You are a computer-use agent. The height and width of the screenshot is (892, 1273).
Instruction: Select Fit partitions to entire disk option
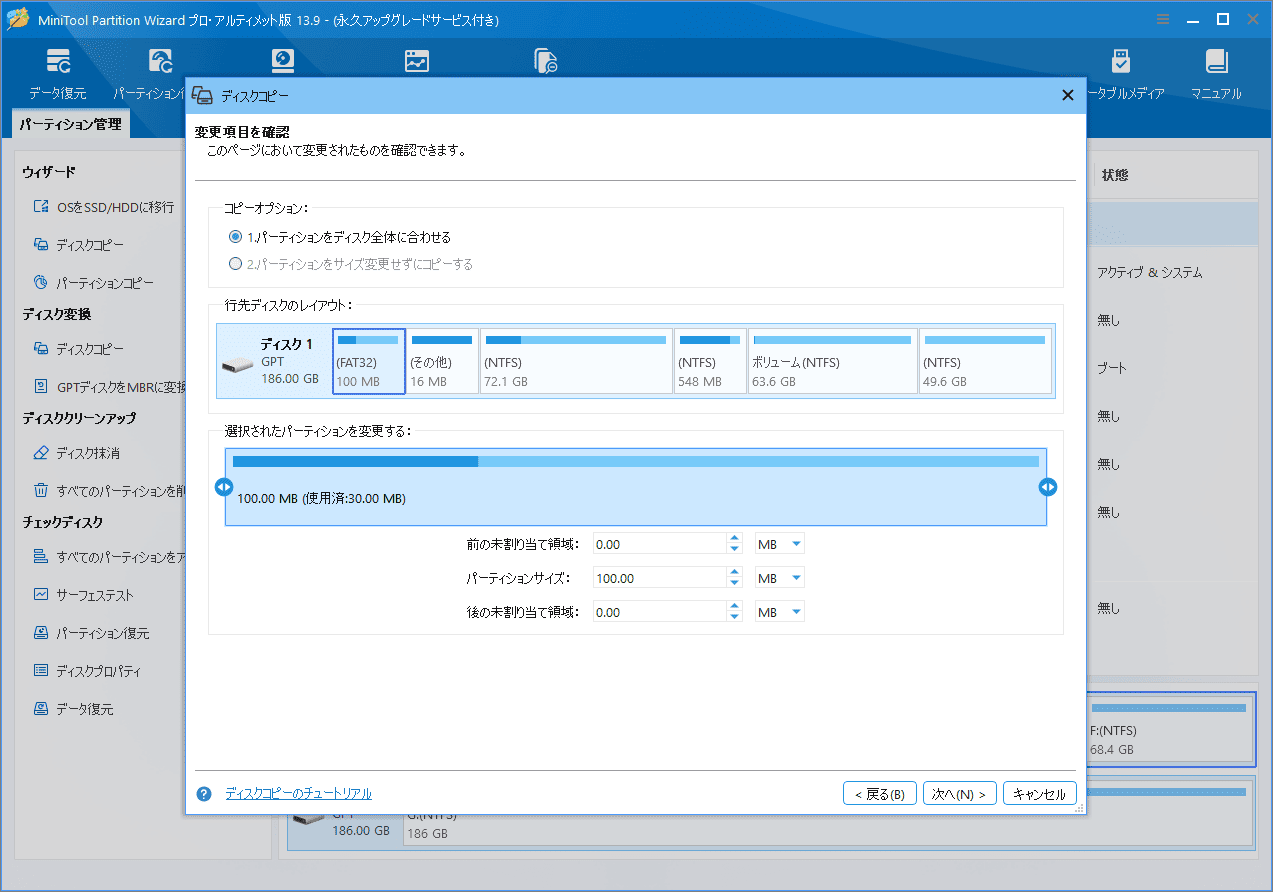click(340, 238)
